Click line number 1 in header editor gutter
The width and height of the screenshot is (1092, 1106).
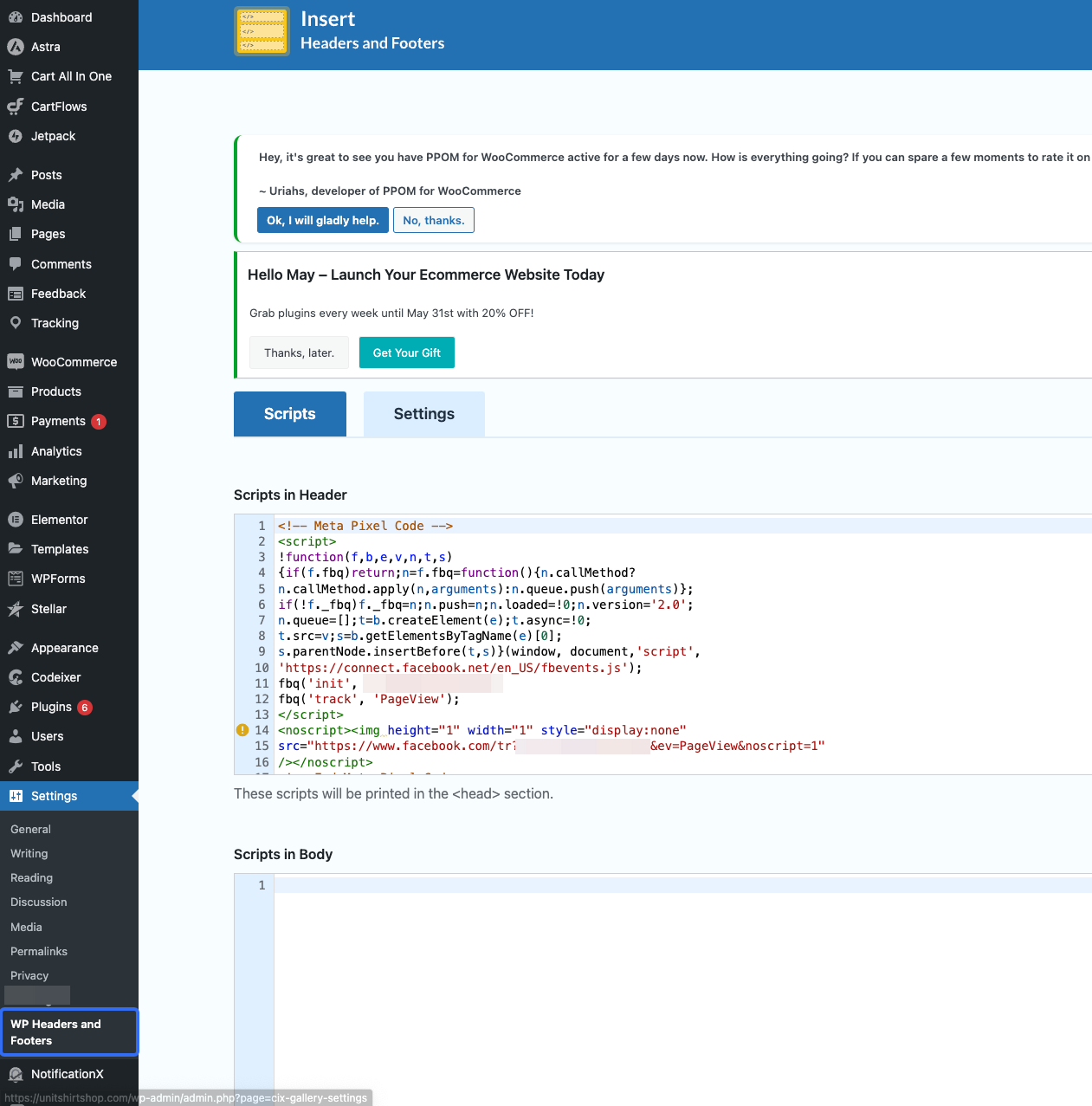pos(262,526)
